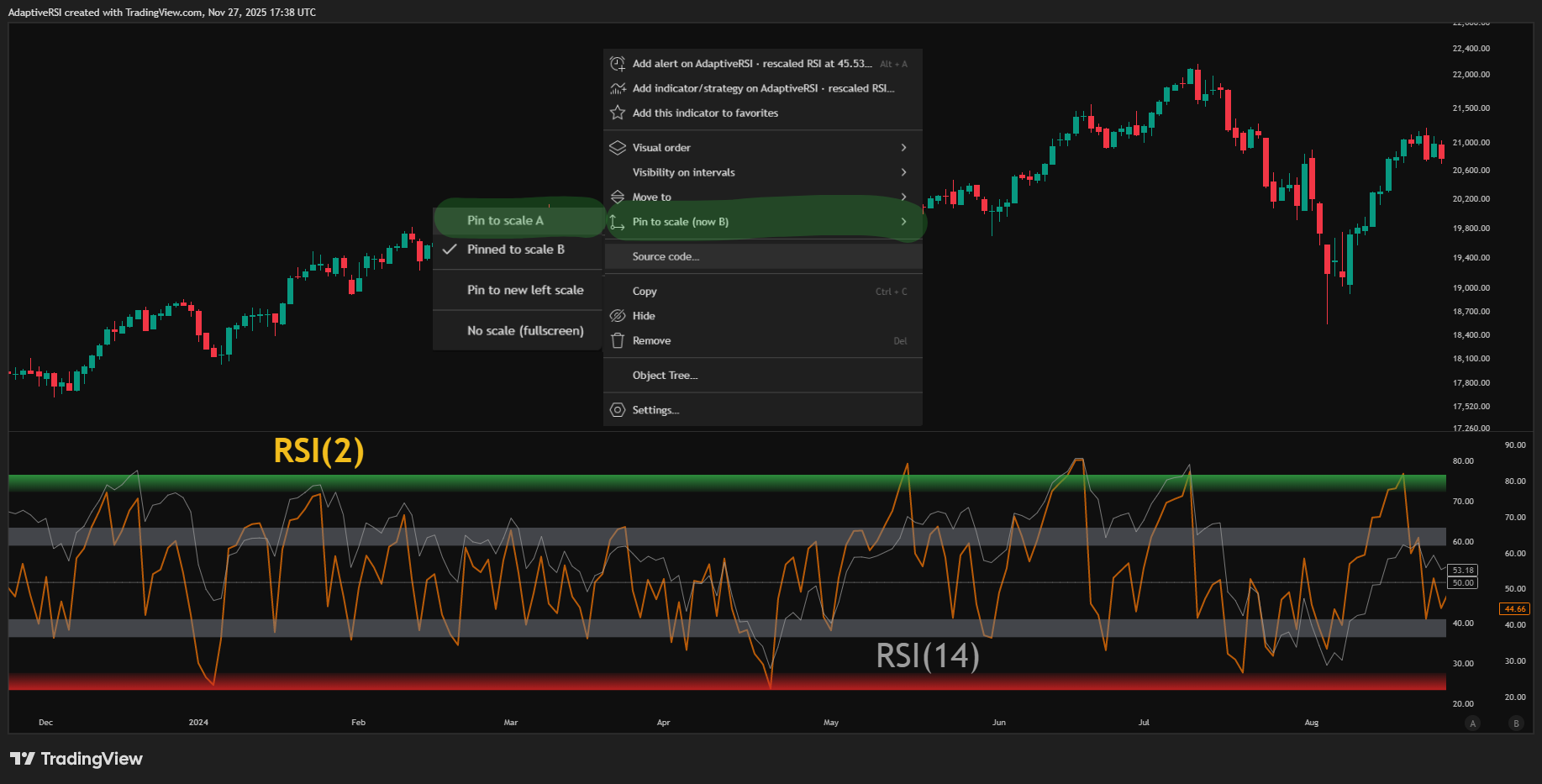Click the Dec label on time axis
This screenshot has width=1542, height=784.
click(x=45, y=723)
